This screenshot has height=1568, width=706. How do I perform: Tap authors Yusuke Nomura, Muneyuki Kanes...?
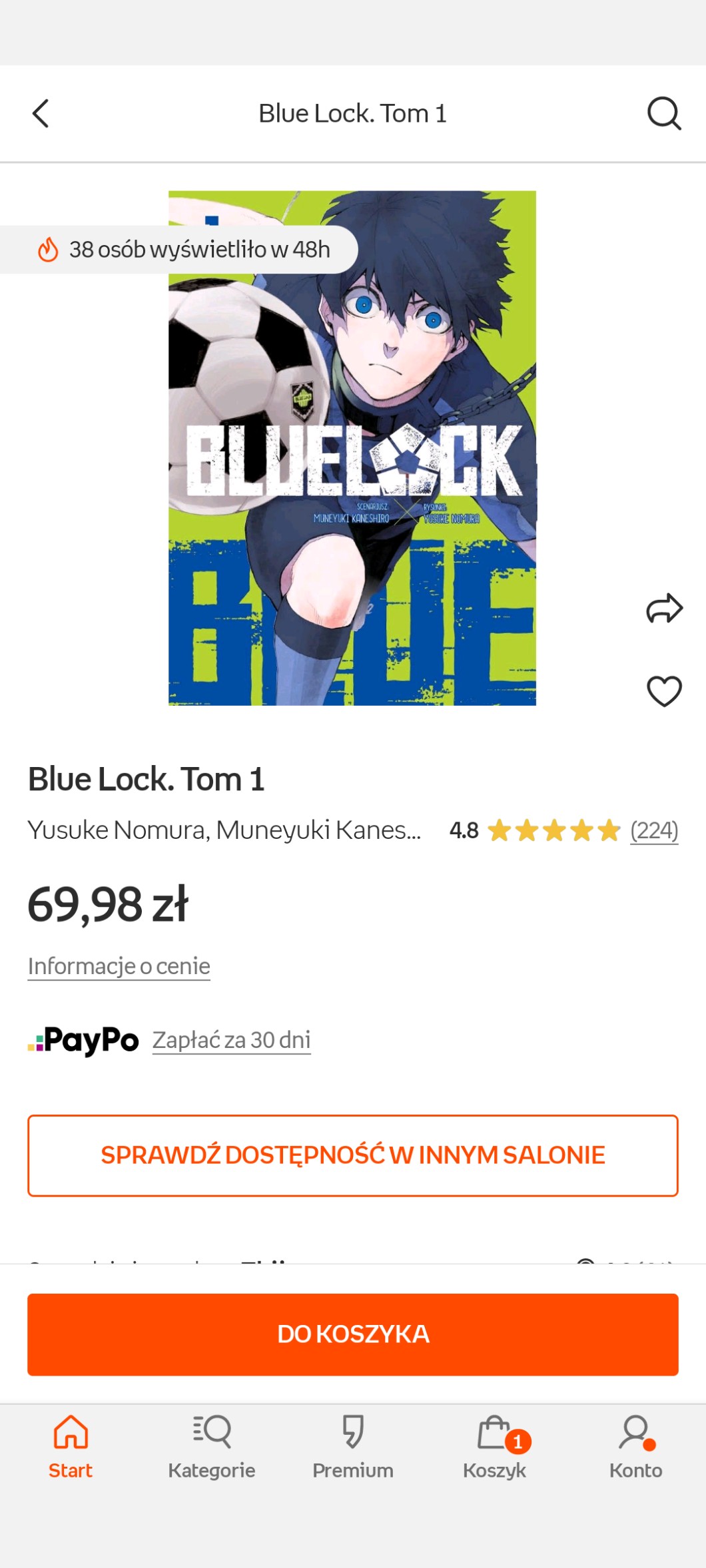pos(224,830)
